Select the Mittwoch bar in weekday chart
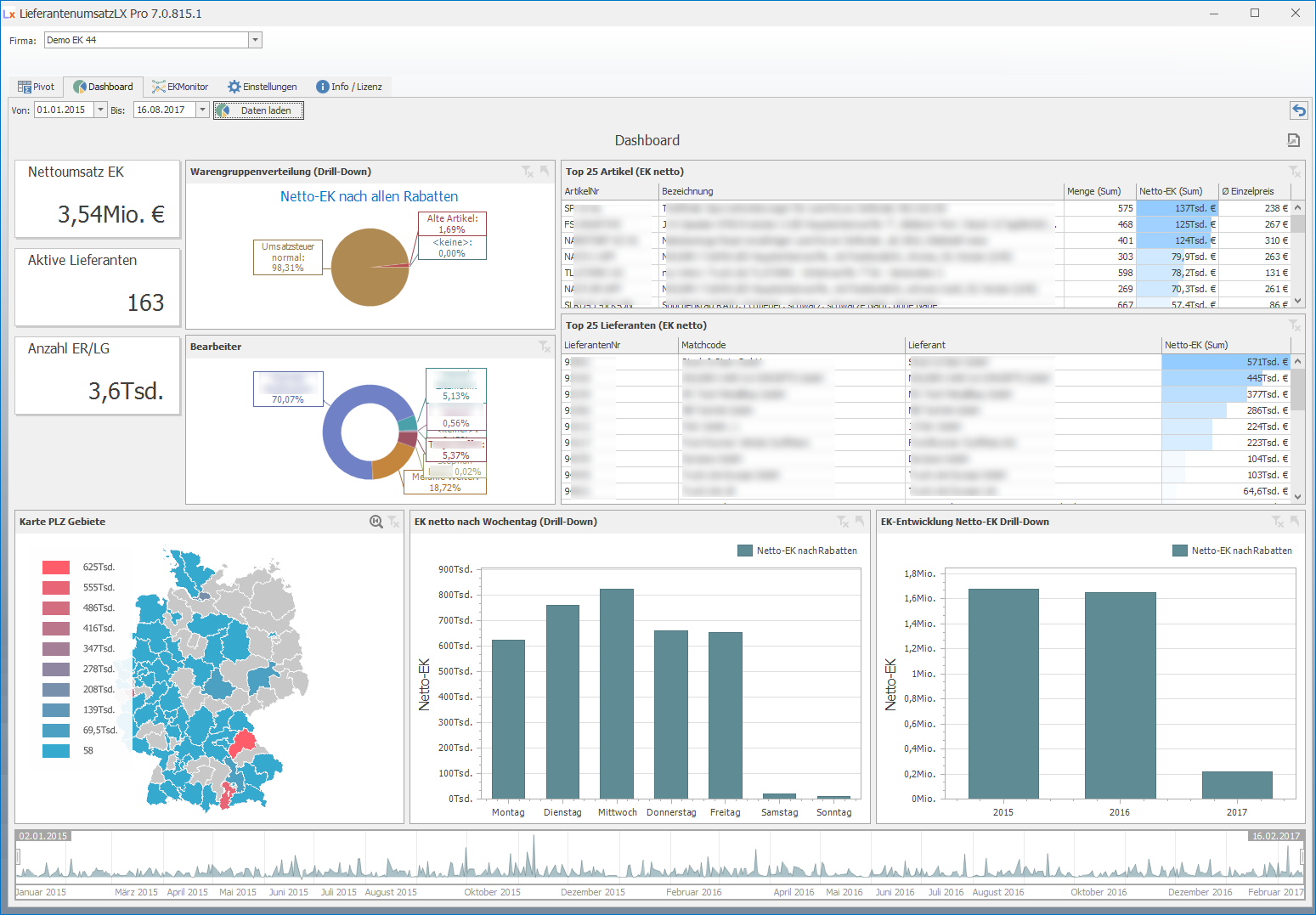This screenshot has height=915, width=1316. [x=617, y=692]
